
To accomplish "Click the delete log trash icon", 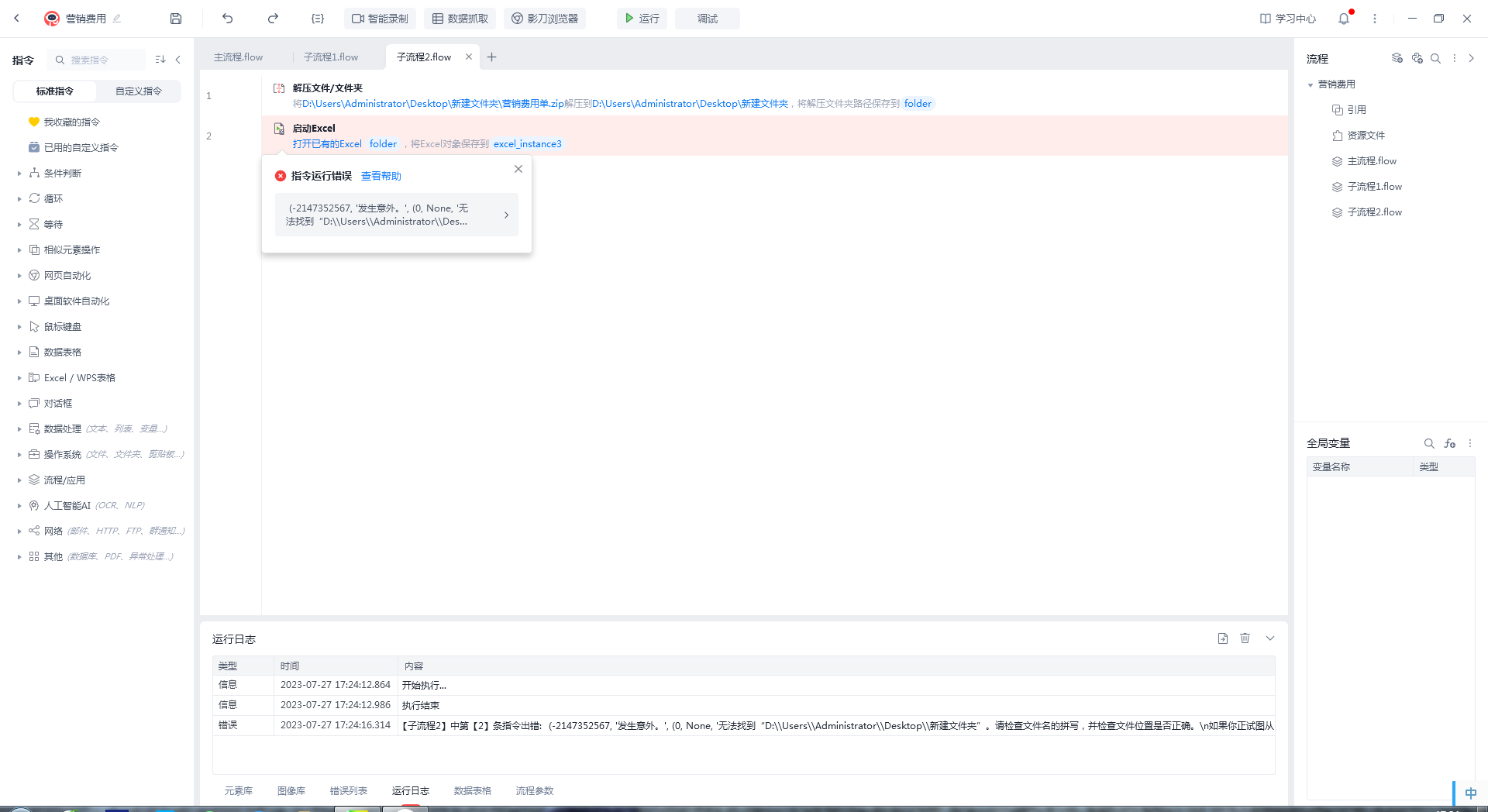I will click(x=1245, y=638).
